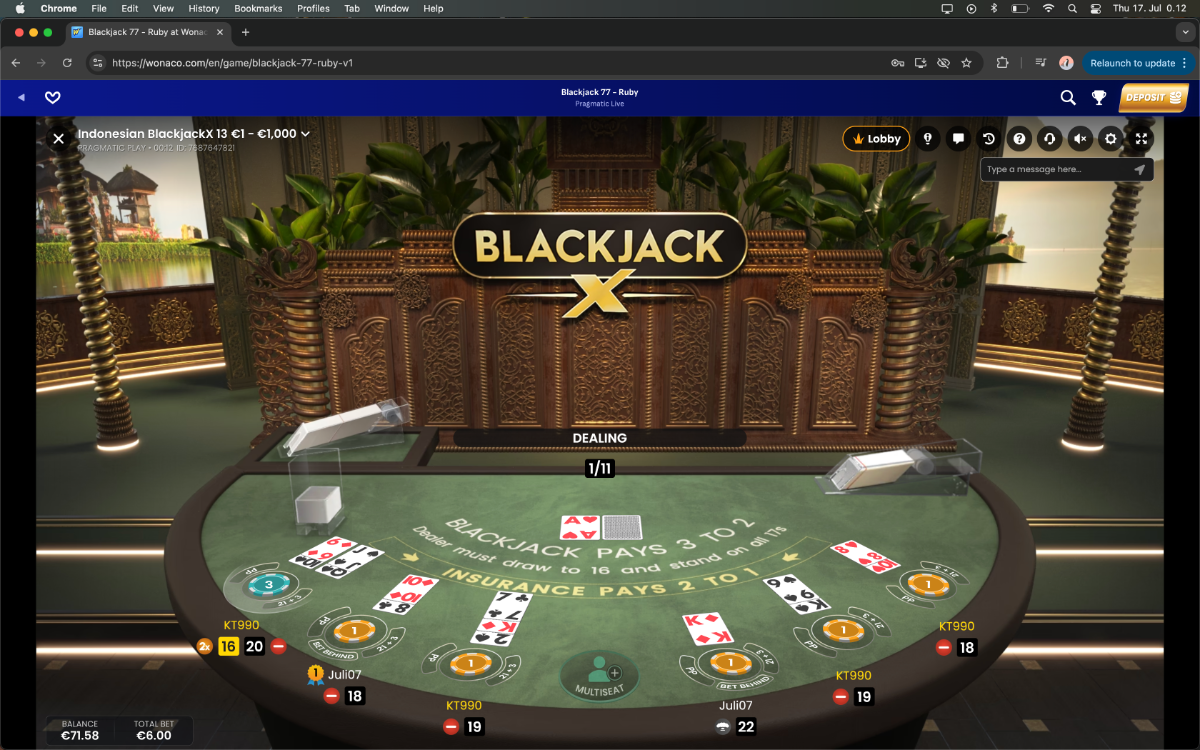Image resolution: width=1200 pixels, height=750 pixels.
Task: Open the game tips lightbulb icon
Action: tap(927, 139)
